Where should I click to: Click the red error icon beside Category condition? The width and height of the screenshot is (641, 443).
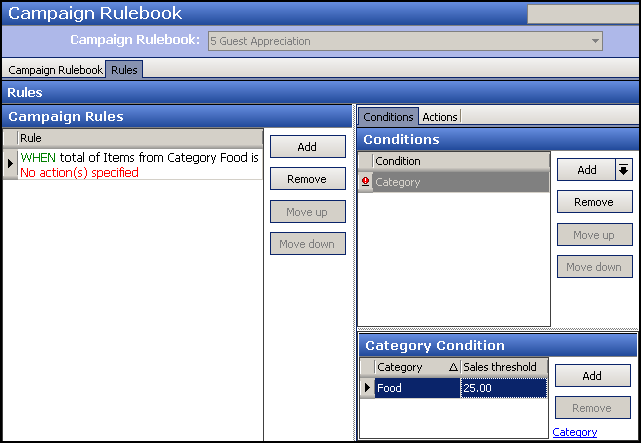[365, 182]
